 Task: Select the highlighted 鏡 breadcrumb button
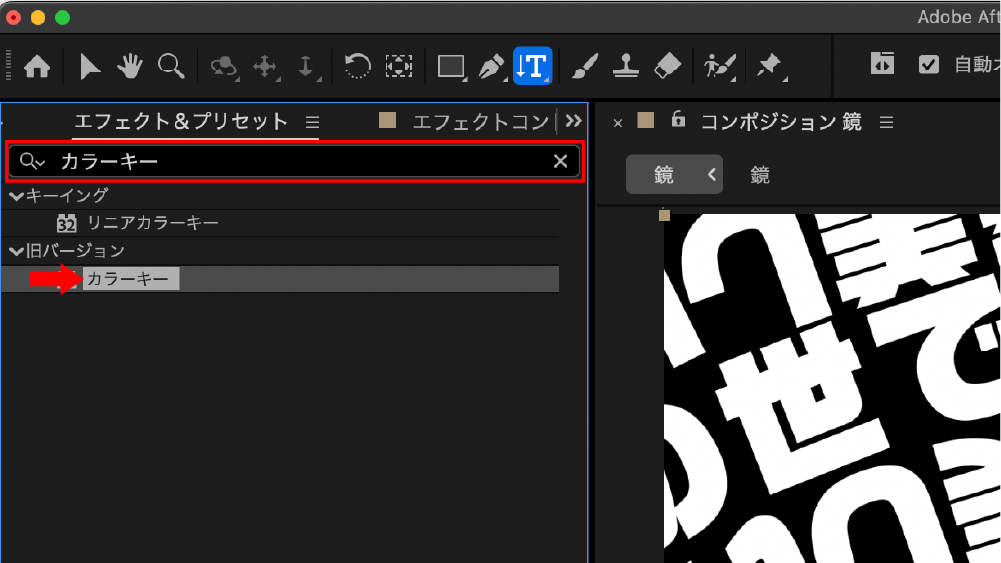674,174
